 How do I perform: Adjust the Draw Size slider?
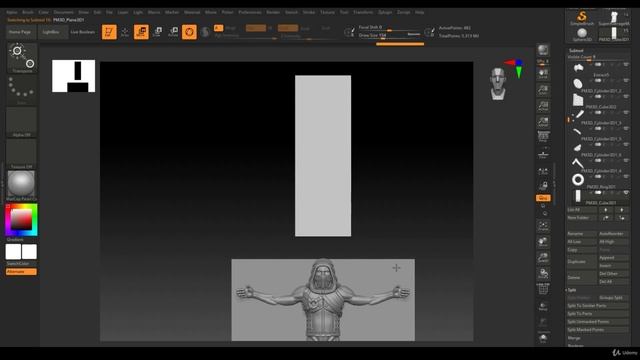[x=390, y=36]
